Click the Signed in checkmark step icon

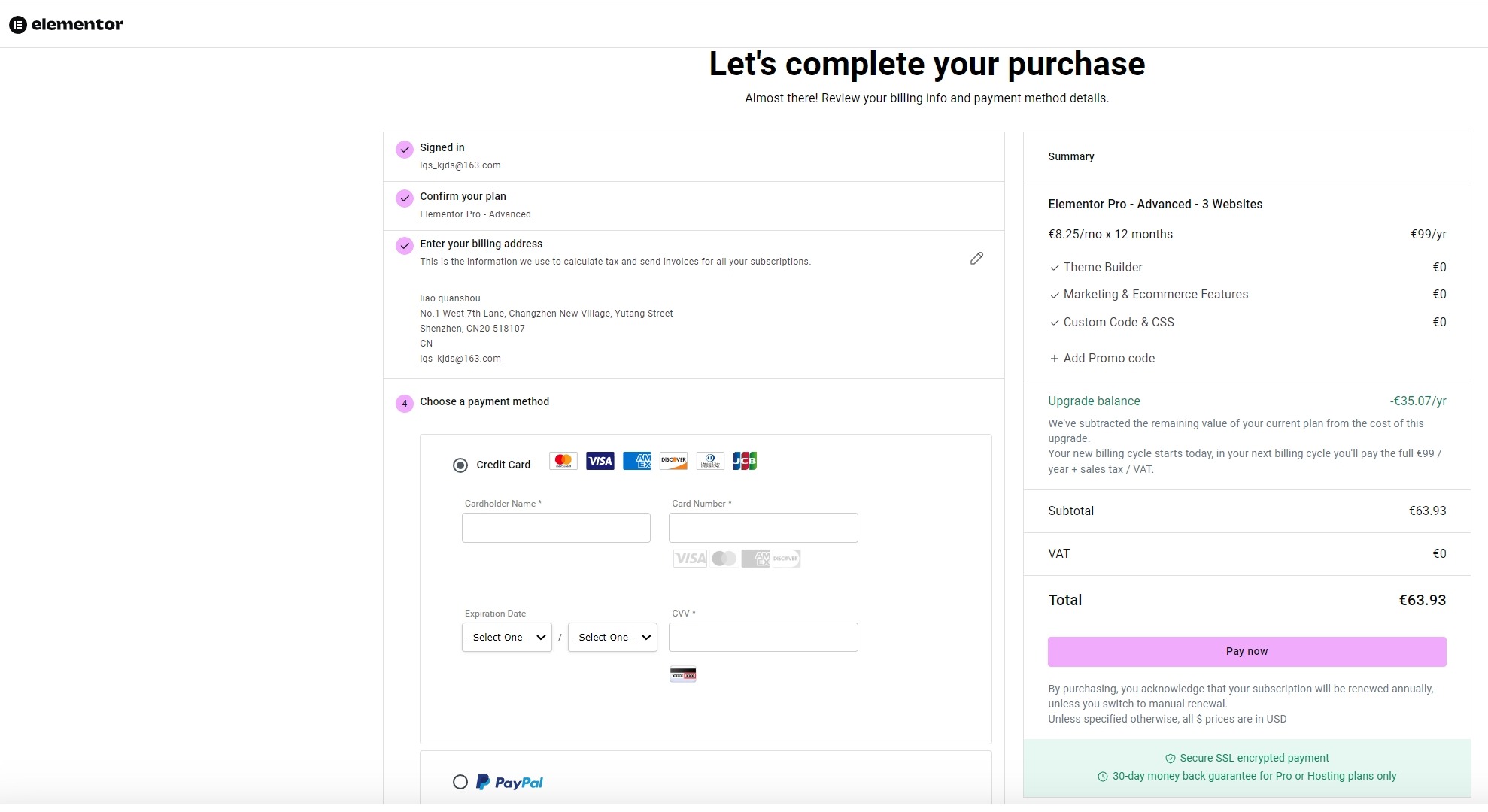tap(405, 149)
